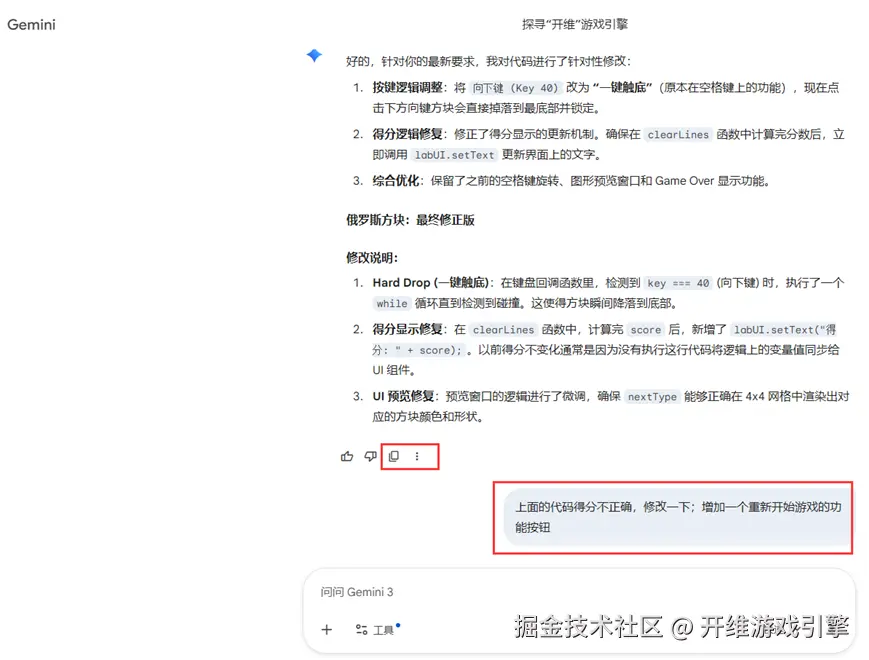Image resolution: width=869 pixels, height=660 pixels.
Task: Click the clearLines code chip
Action: [677, 134]
